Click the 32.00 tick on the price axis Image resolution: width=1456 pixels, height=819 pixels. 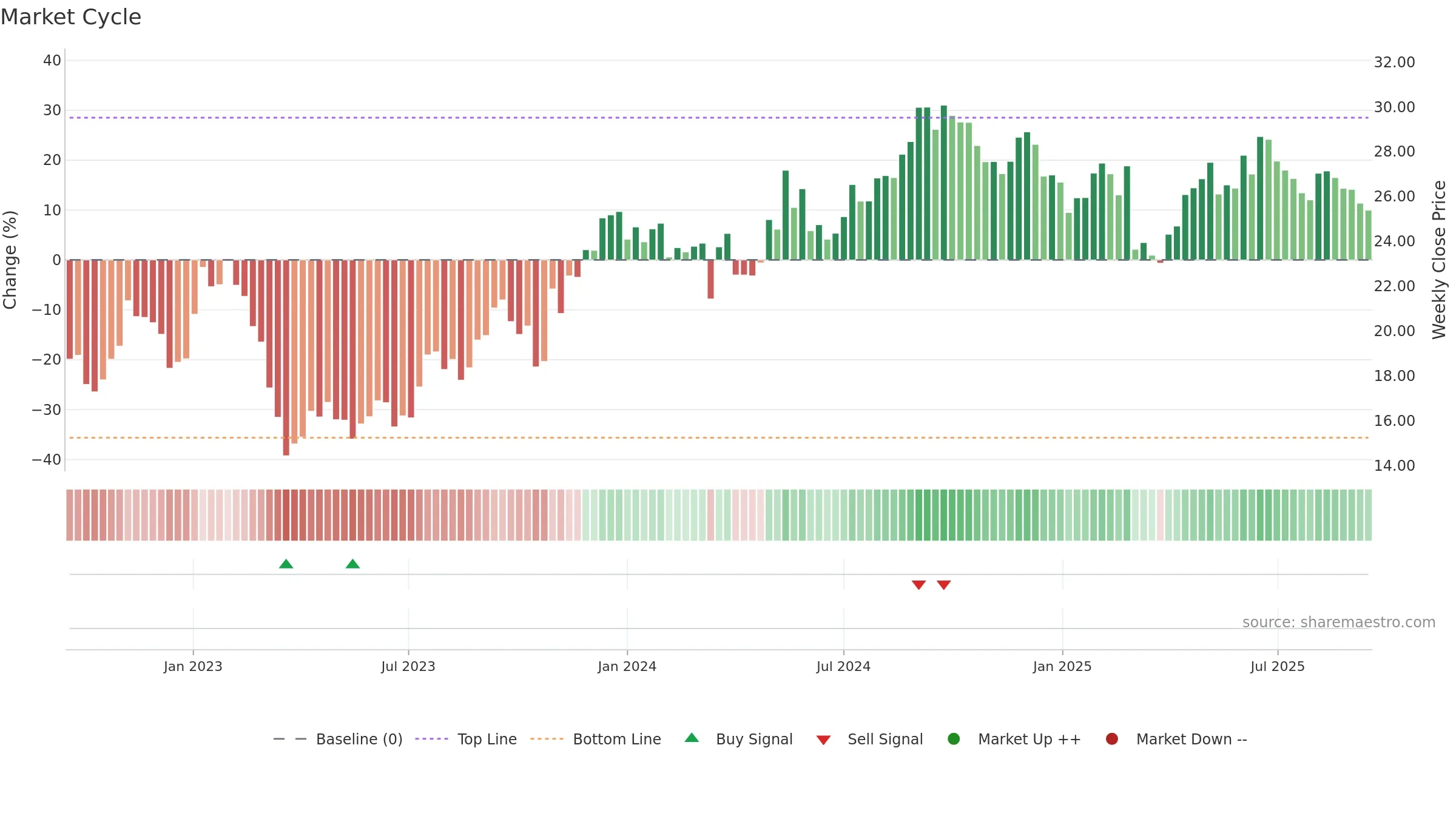point(1394,62)
